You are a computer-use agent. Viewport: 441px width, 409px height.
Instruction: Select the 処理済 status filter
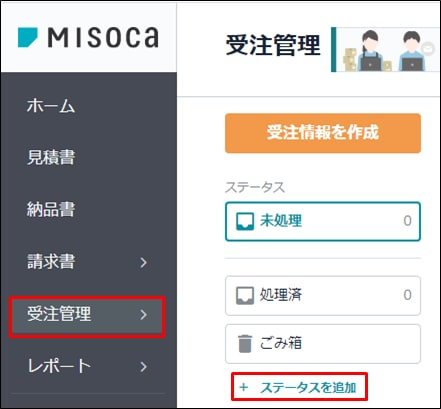click(x=323, y=296)
